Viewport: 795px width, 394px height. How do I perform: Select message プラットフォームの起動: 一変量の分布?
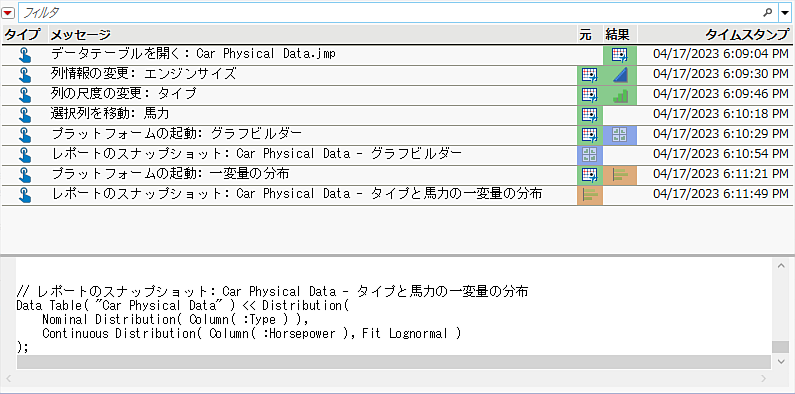coord(170,174)
